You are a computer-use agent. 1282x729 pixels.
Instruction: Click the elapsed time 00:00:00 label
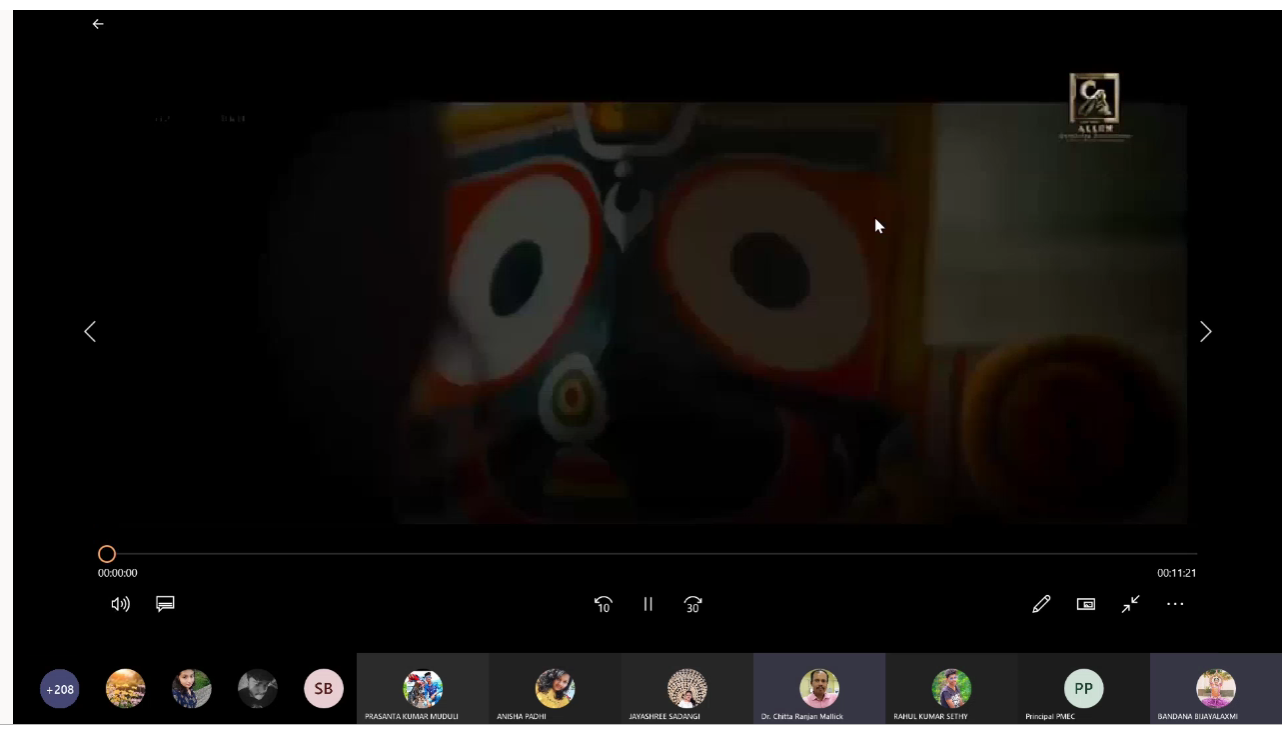[x=118, y=573]
